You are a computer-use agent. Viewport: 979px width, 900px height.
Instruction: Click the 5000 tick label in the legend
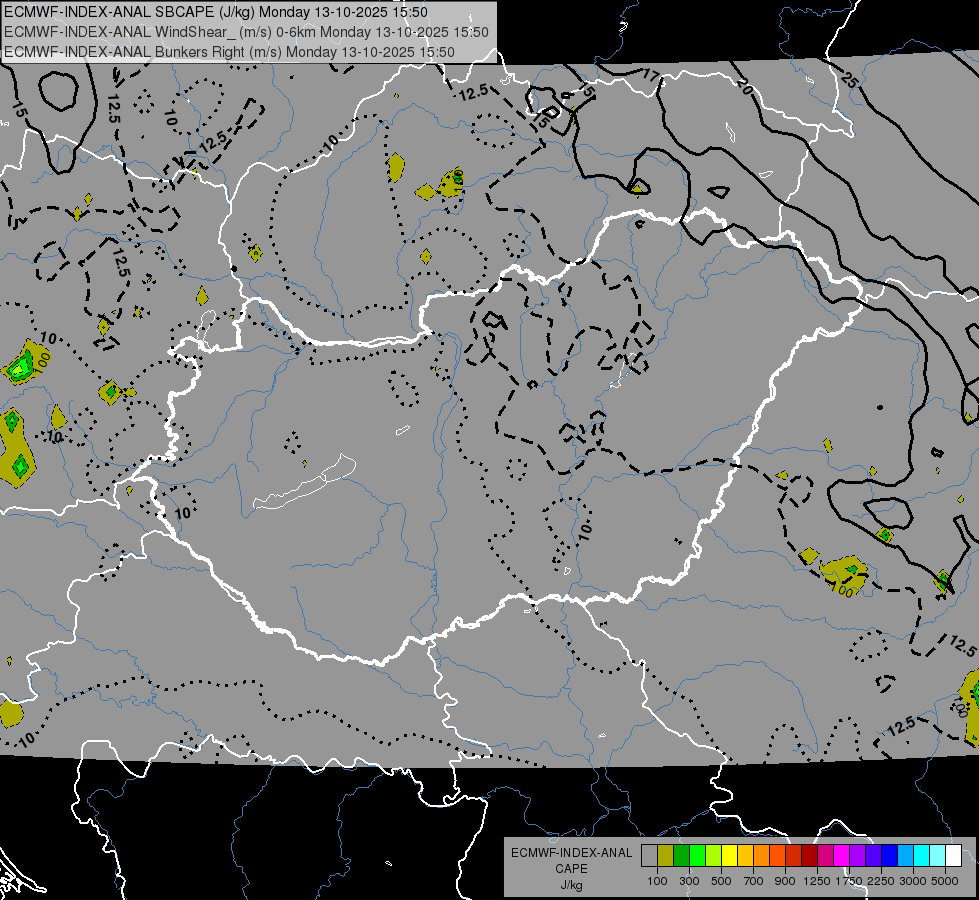945,881
